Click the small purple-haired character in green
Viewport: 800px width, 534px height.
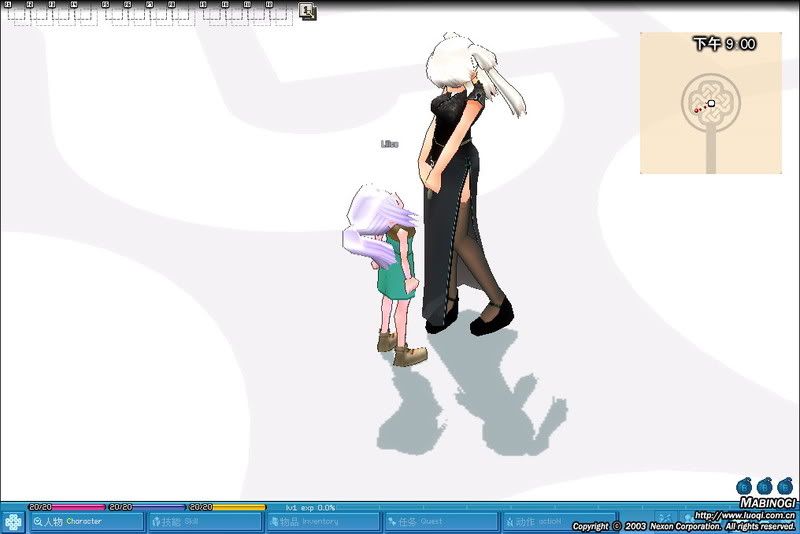point(390,270)
